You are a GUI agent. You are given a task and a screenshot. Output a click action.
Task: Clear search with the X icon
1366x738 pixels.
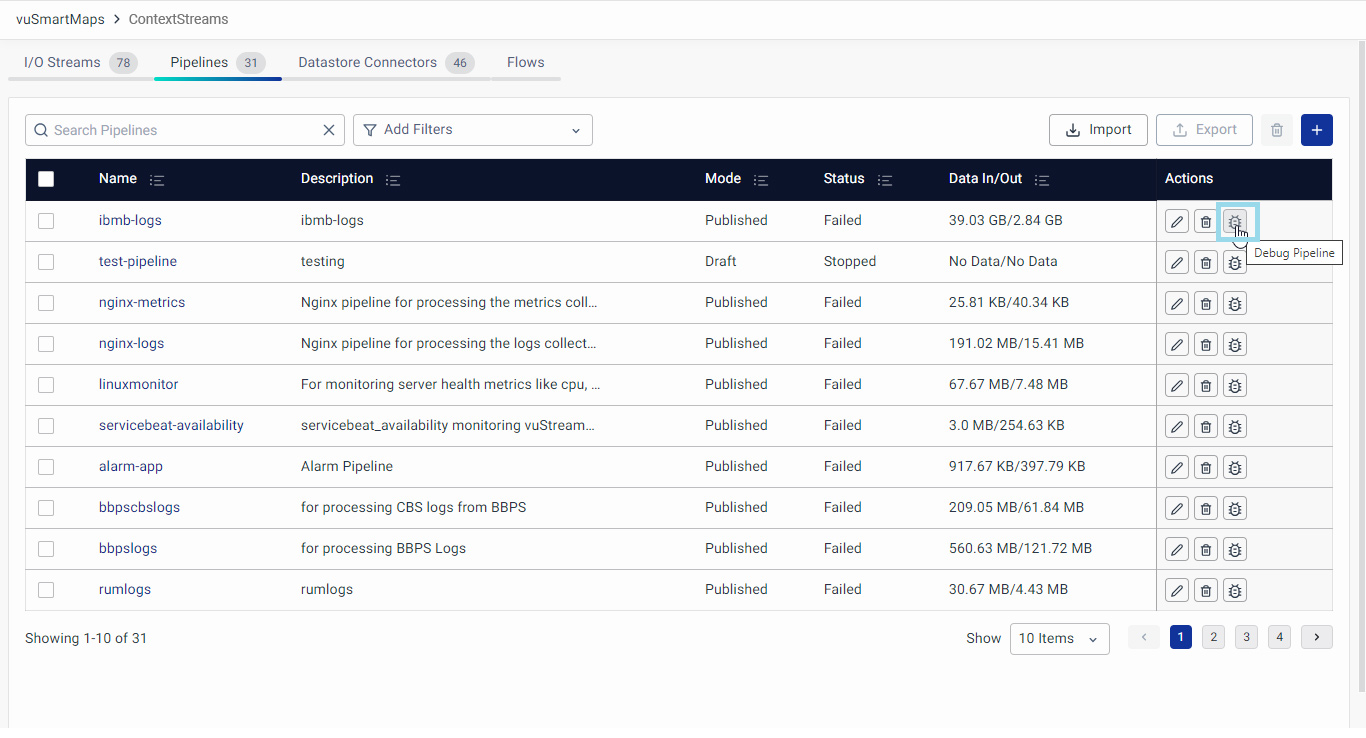[329, 130]
